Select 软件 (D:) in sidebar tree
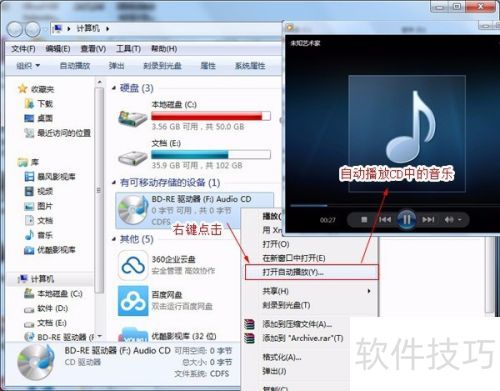500x391 pixels. [x=46, y=308]
